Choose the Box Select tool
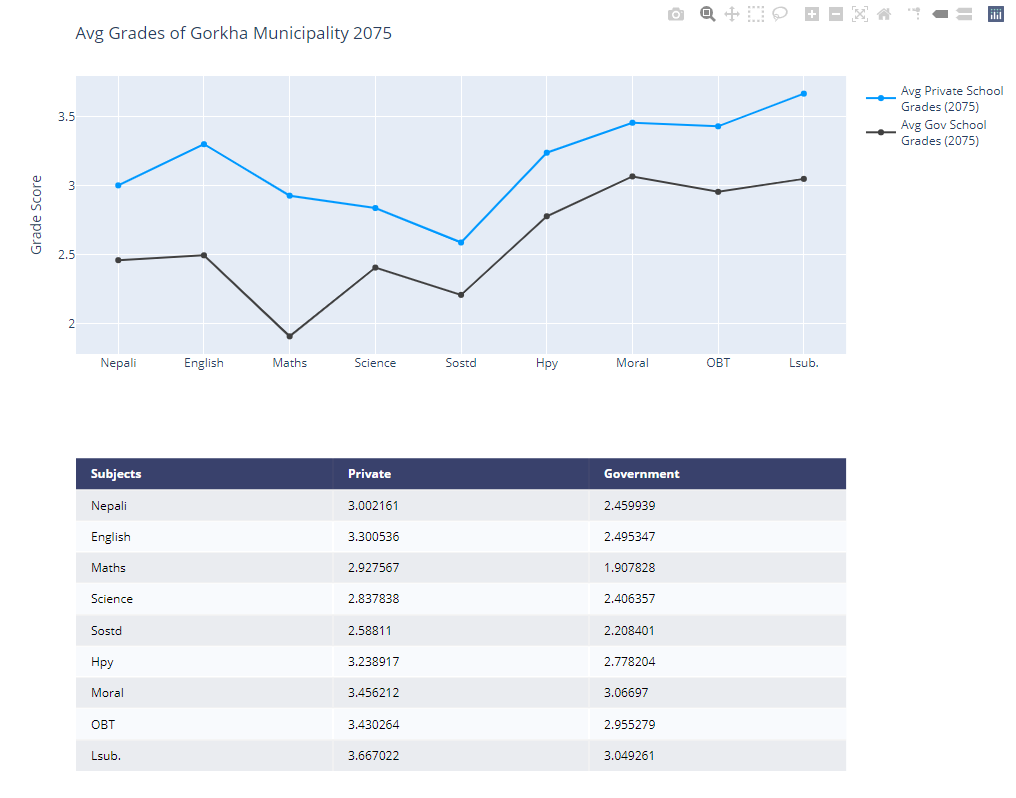The image size is (1016, 798). [756, 14]
